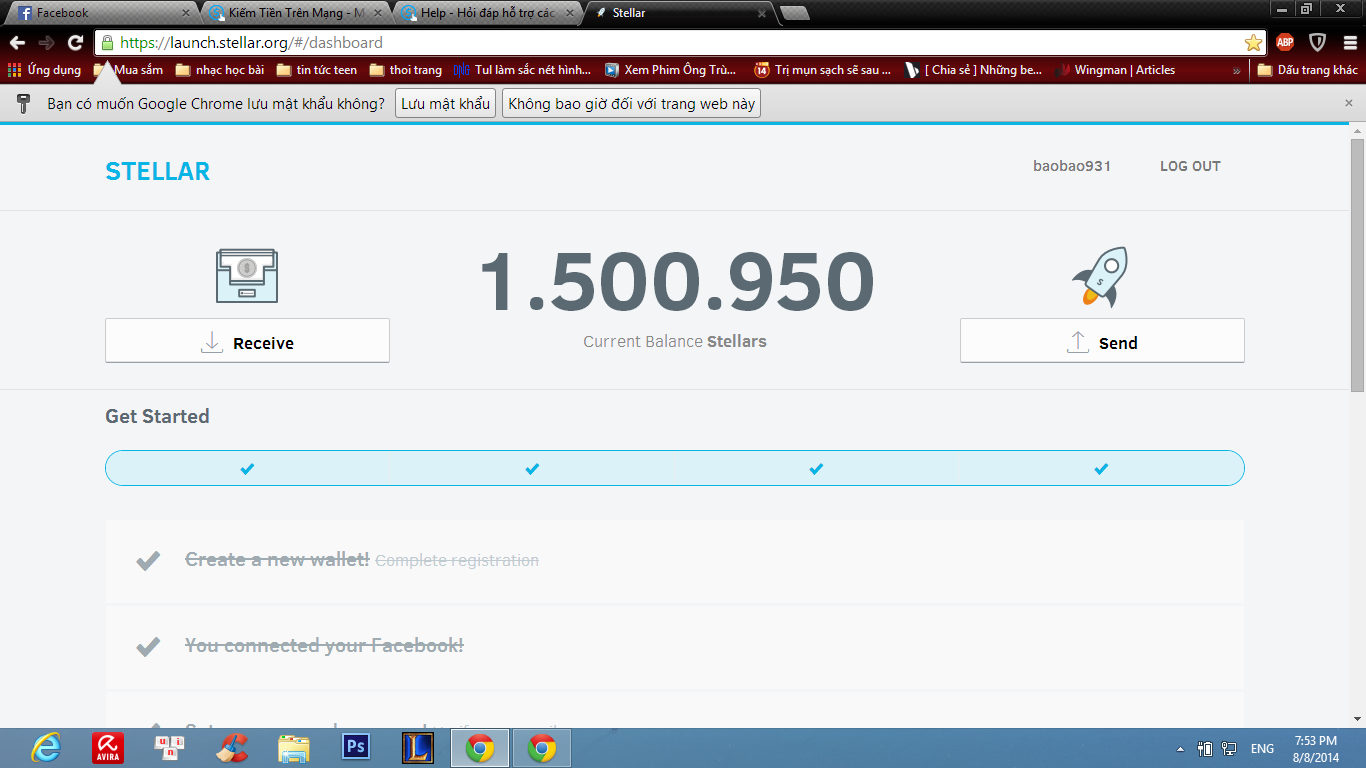1366x768 pixels.
Task: Click the key icon in the password bar
Action: (x=24, y=104)
